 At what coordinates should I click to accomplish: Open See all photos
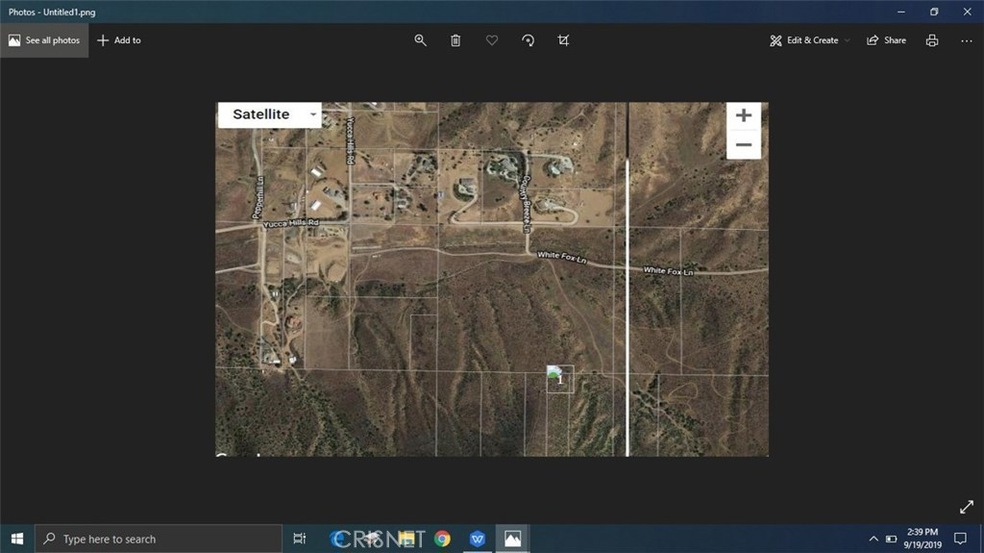[x=44, y=40]
